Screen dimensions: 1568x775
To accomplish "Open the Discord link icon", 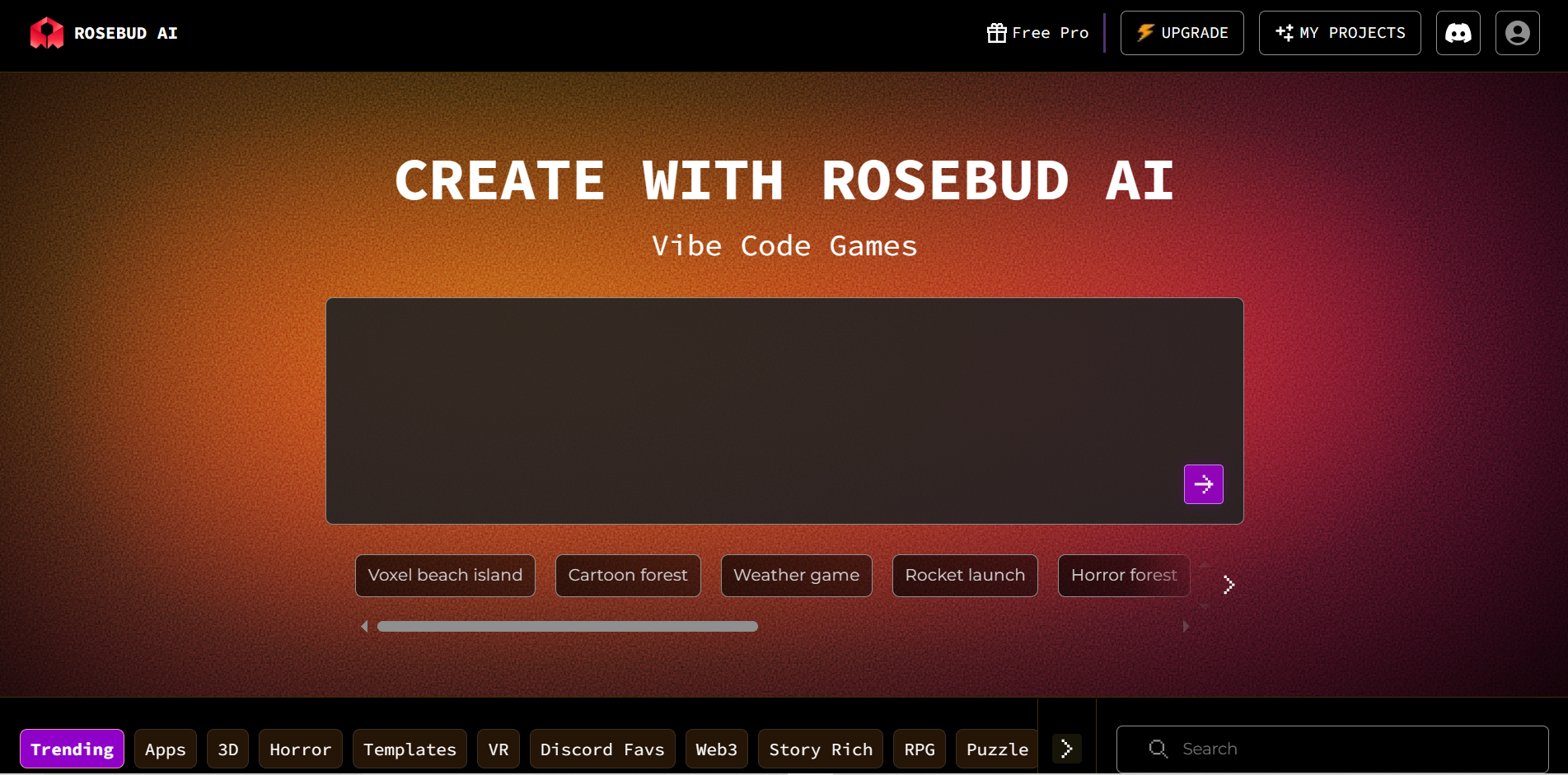I will [x=1458, y=33].
